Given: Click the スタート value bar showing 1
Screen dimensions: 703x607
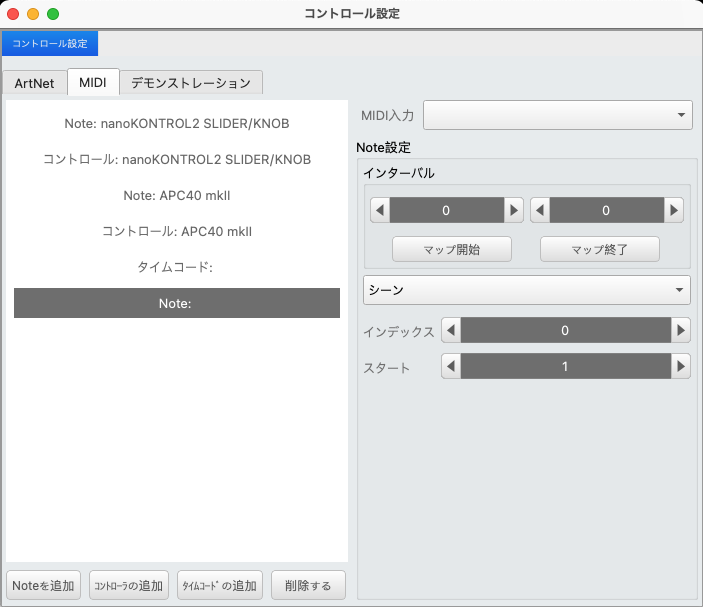Looking at the screenshot, I should pos(566,366).
